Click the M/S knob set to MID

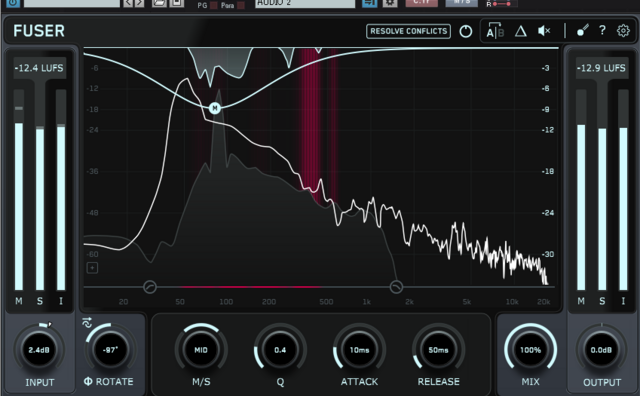201,350
